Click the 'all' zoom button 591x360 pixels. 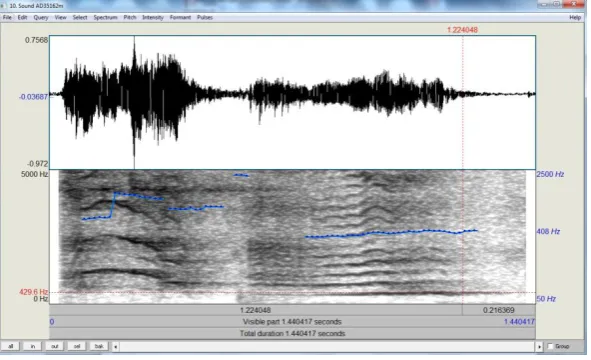(x=11, y=346)
